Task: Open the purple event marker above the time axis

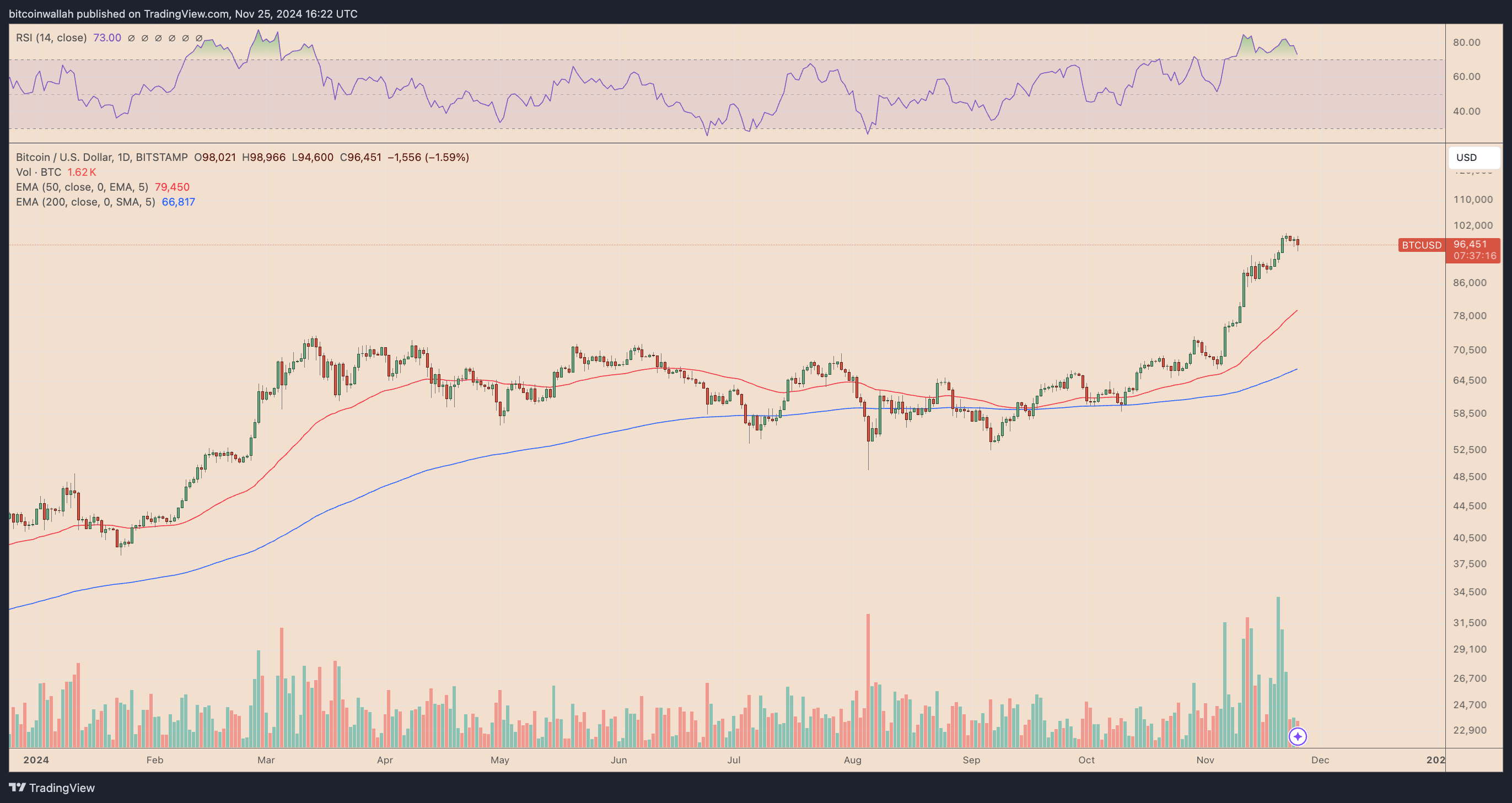Action: click(1297, 736)
